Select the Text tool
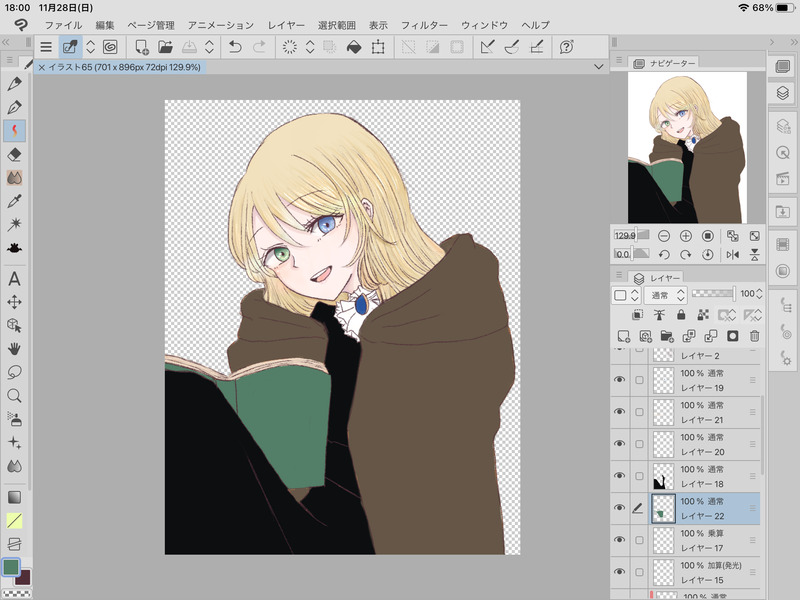Screen dimensions: 800x600 [14, 279]
